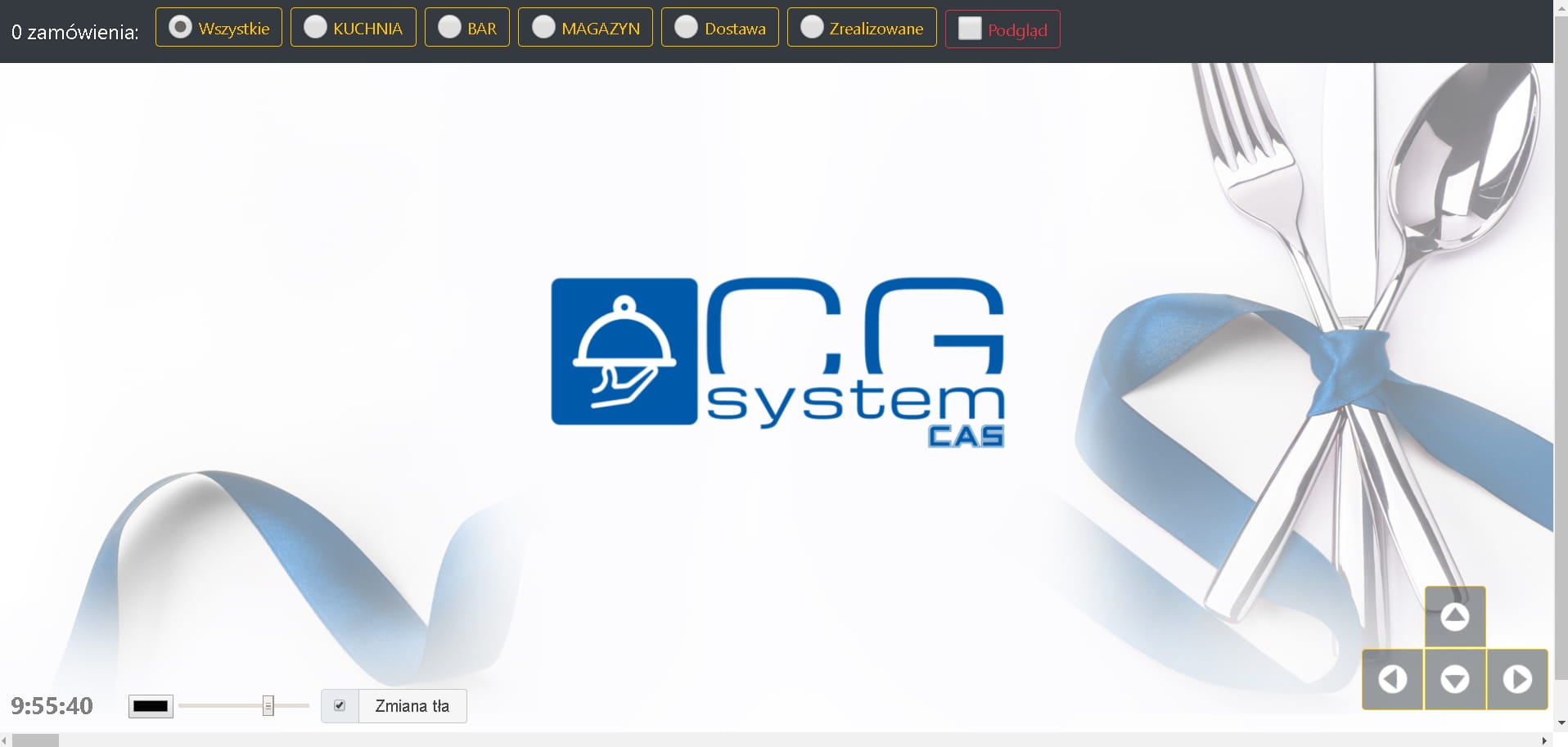Click the vertical scrollbar down arrow

pyautogui.click(x=1561, y=723)
